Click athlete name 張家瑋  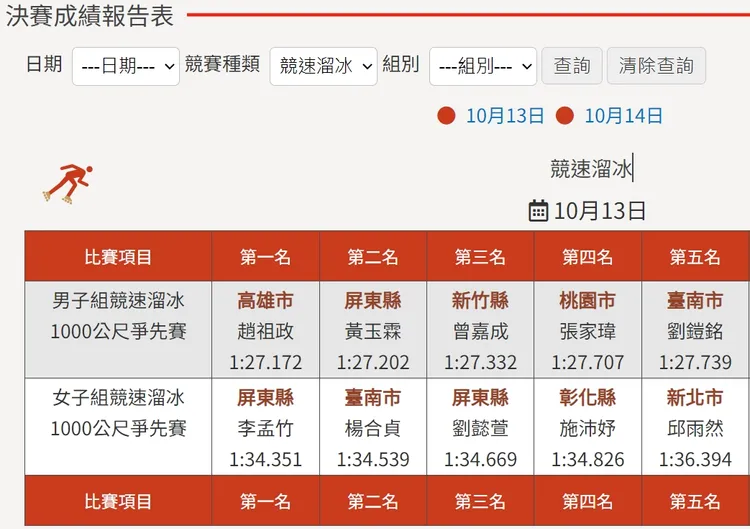tap(588, 331)
